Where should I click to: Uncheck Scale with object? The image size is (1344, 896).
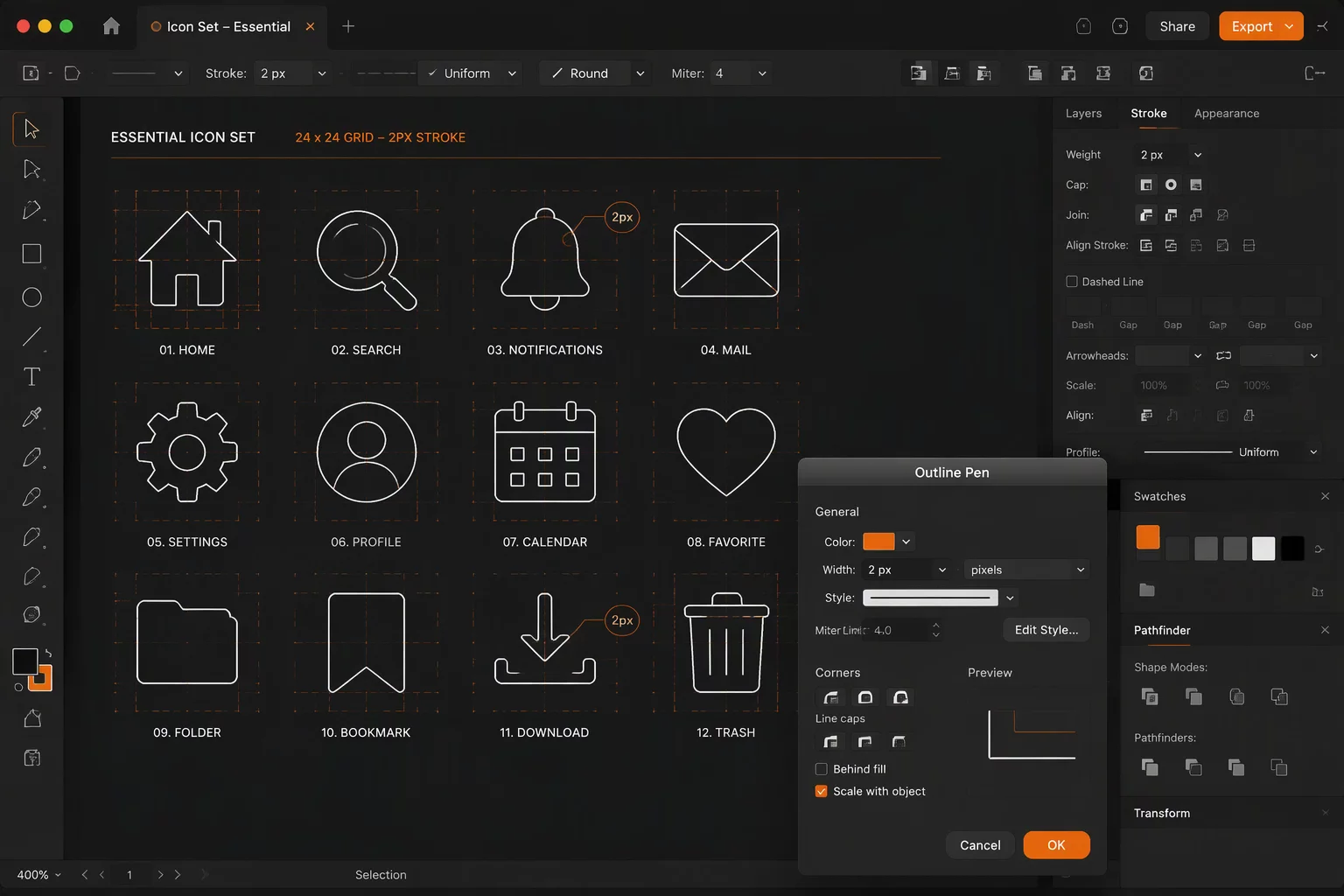tap(822, 791)
